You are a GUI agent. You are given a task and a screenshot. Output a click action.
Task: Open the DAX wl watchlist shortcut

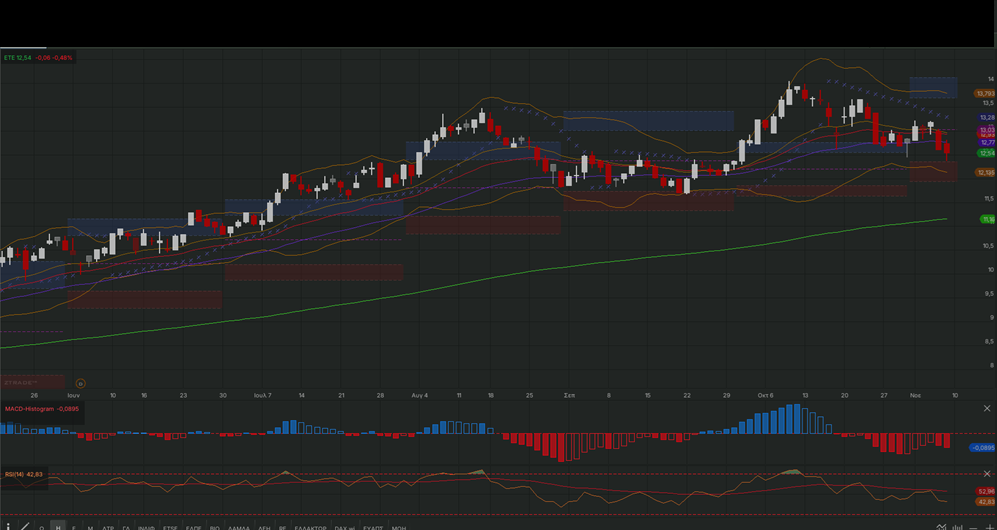(x=344, y=527)
